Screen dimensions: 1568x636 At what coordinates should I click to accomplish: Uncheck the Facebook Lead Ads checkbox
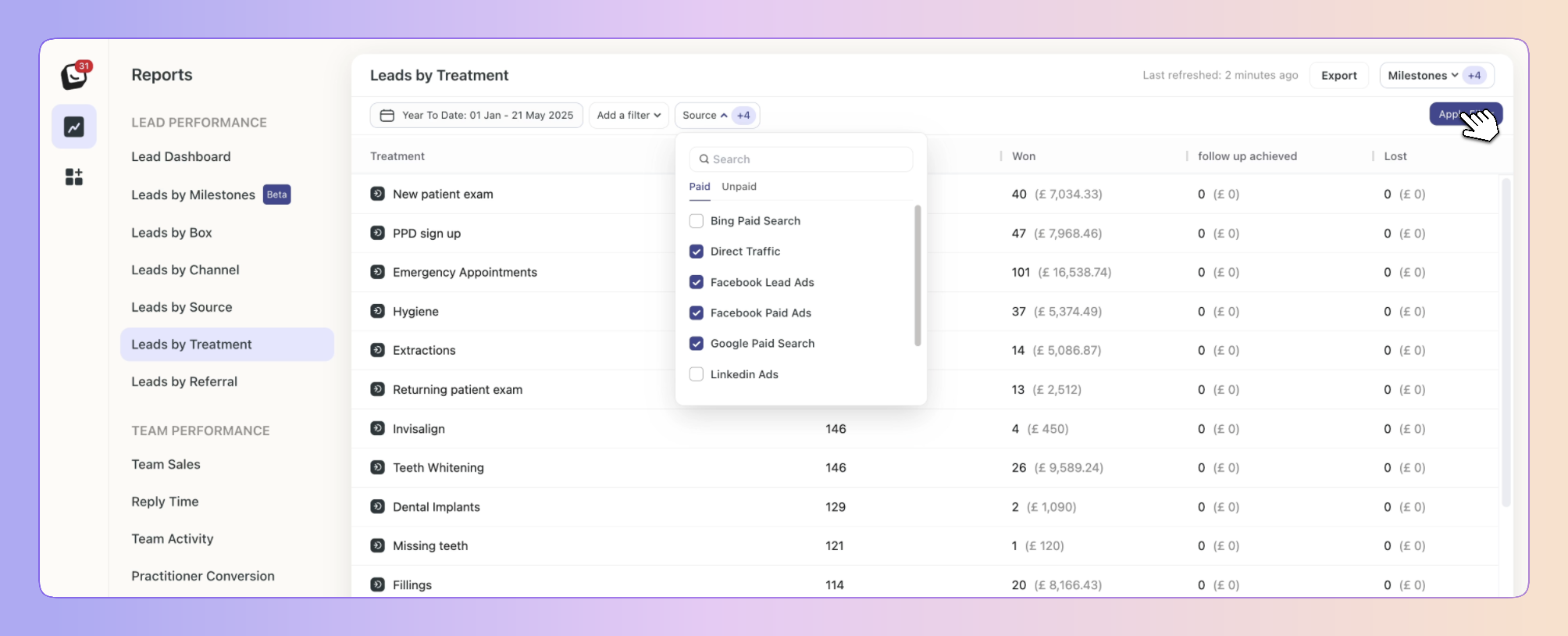(697, 282)
